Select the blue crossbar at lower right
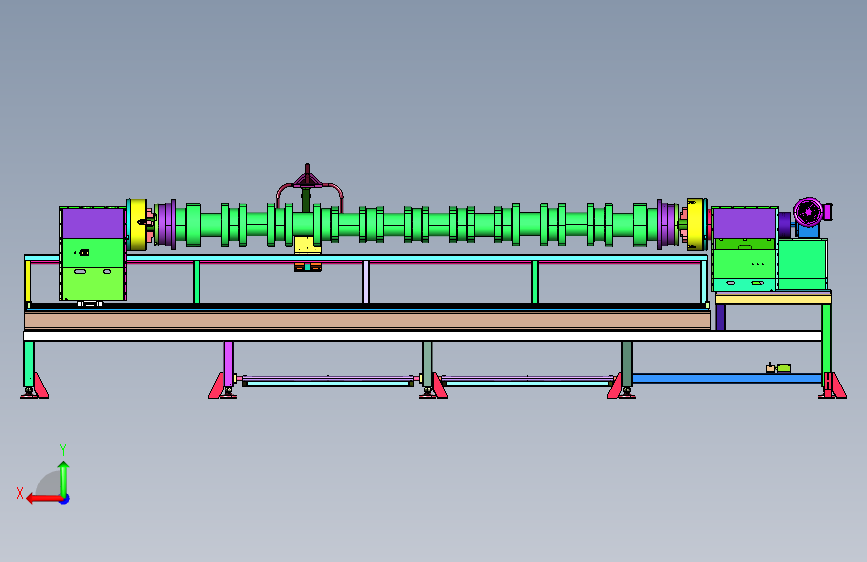This screenshot has height=562, width=867. point(727,378)
